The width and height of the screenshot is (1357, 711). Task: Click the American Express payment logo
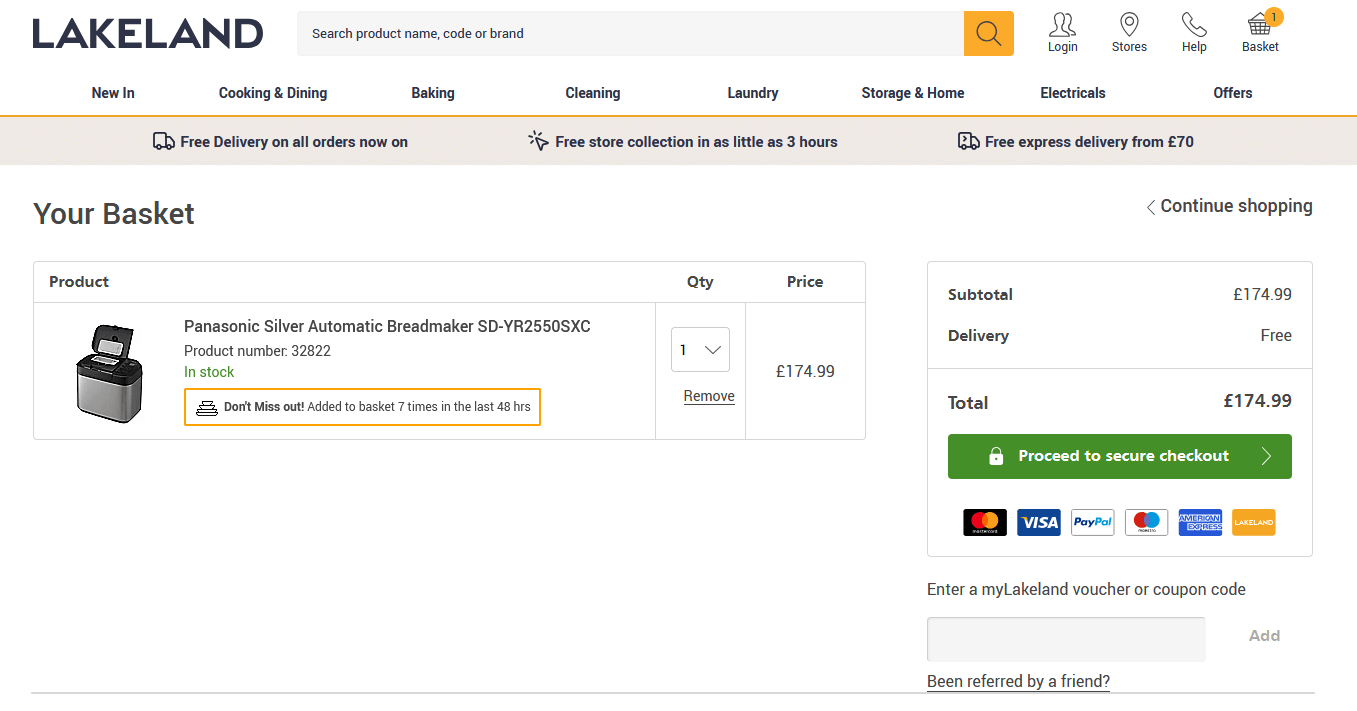coord(1200,522)
